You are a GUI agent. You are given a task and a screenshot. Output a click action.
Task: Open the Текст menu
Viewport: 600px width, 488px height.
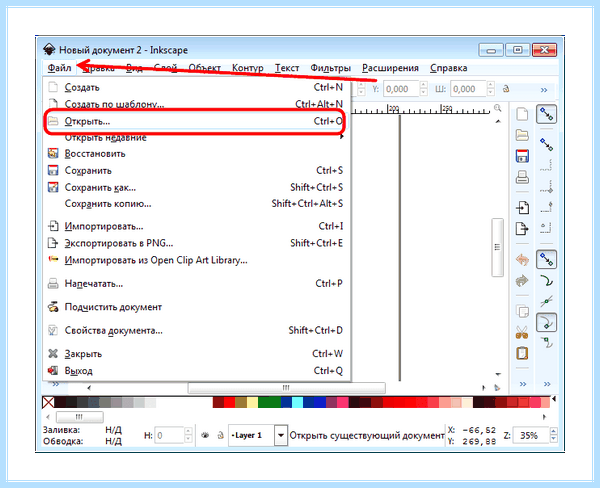pos(287,68)
